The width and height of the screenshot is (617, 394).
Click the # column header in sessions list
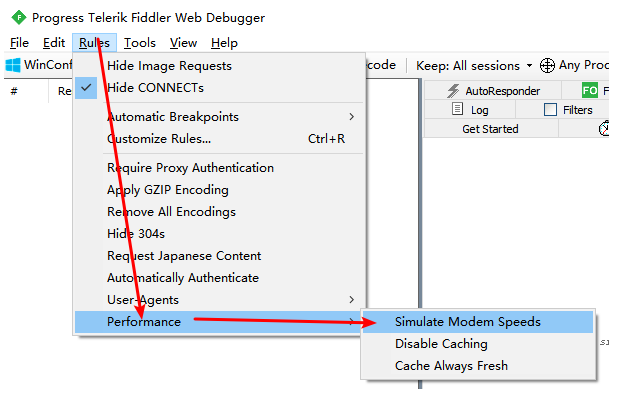coord(14,91)
